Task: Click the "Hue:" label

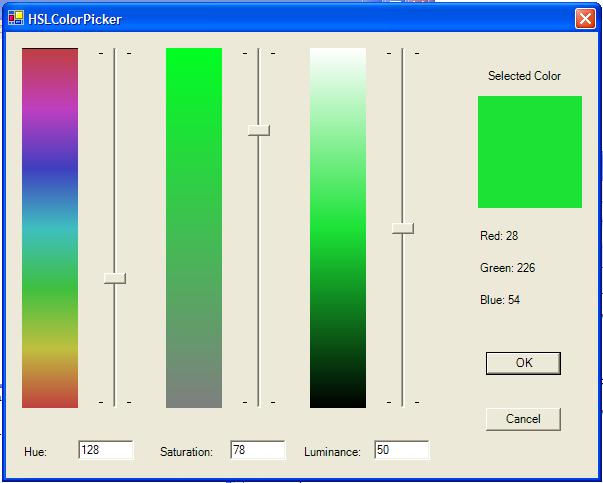Action: click(x=35, y=451)
